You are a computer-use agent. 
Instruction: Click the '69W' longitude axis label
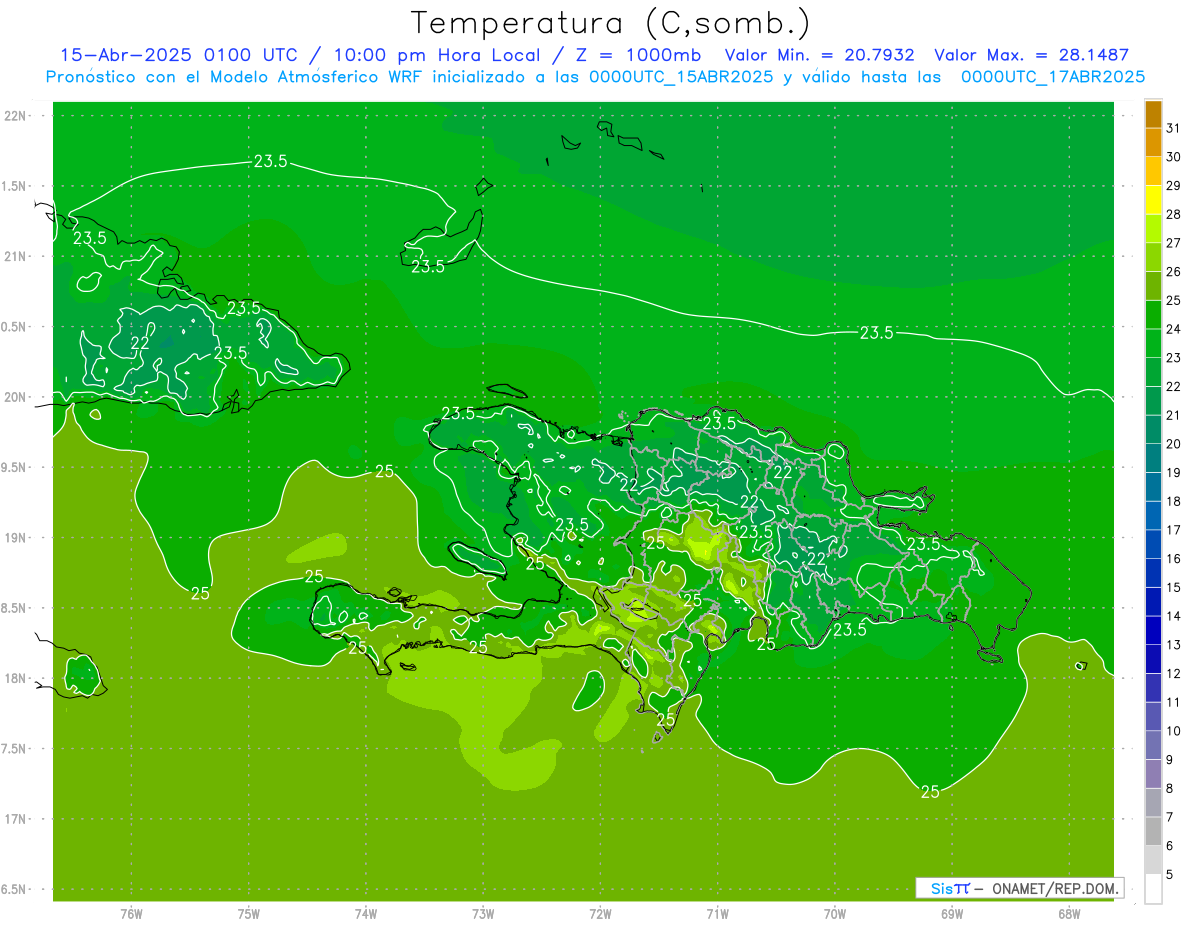point(952,914)
